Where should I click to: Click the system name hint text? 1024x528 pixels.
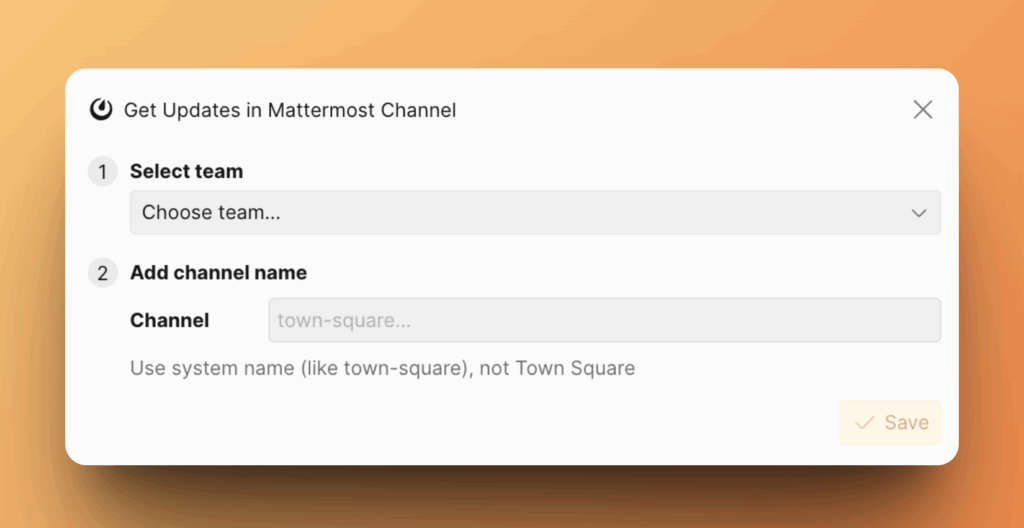(x=382, y=368)
